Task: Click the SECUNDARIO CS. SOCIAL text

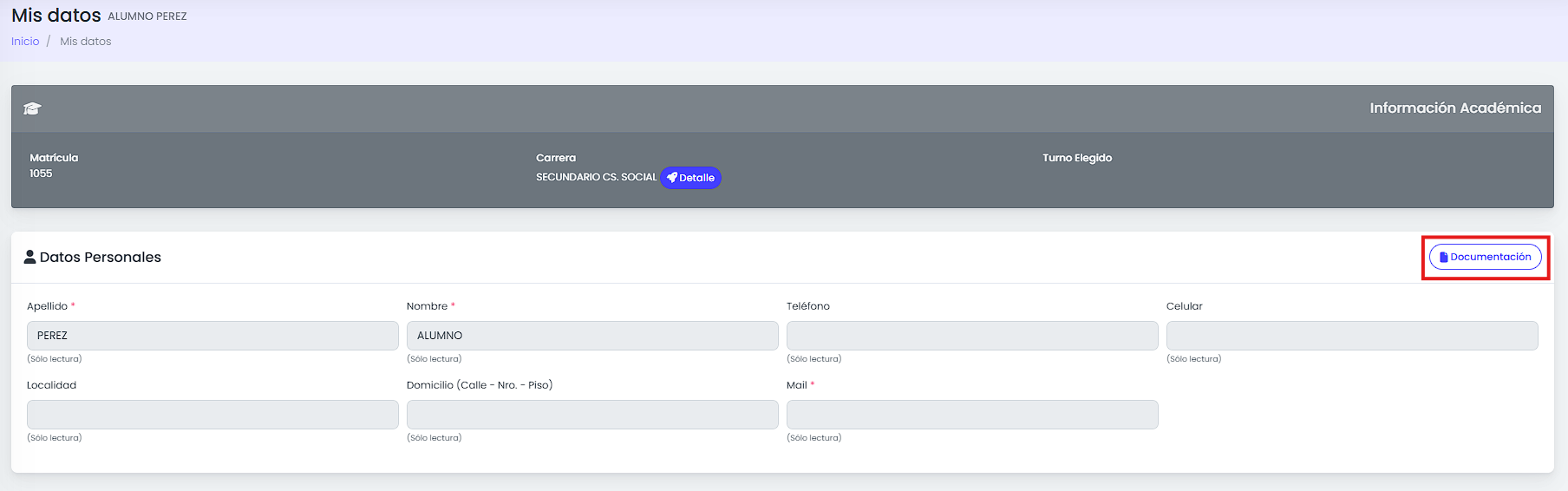Action: tap(597, 177)
